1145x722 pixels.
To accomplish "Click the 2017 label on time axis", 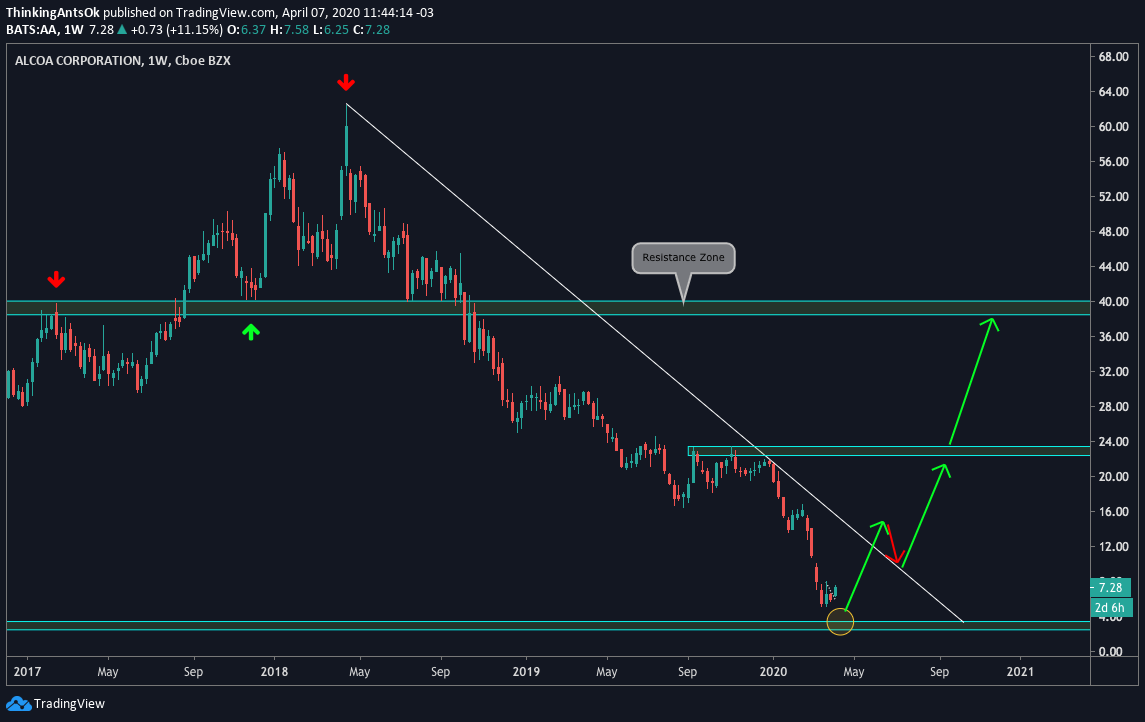I will click(x=27, y=672).
